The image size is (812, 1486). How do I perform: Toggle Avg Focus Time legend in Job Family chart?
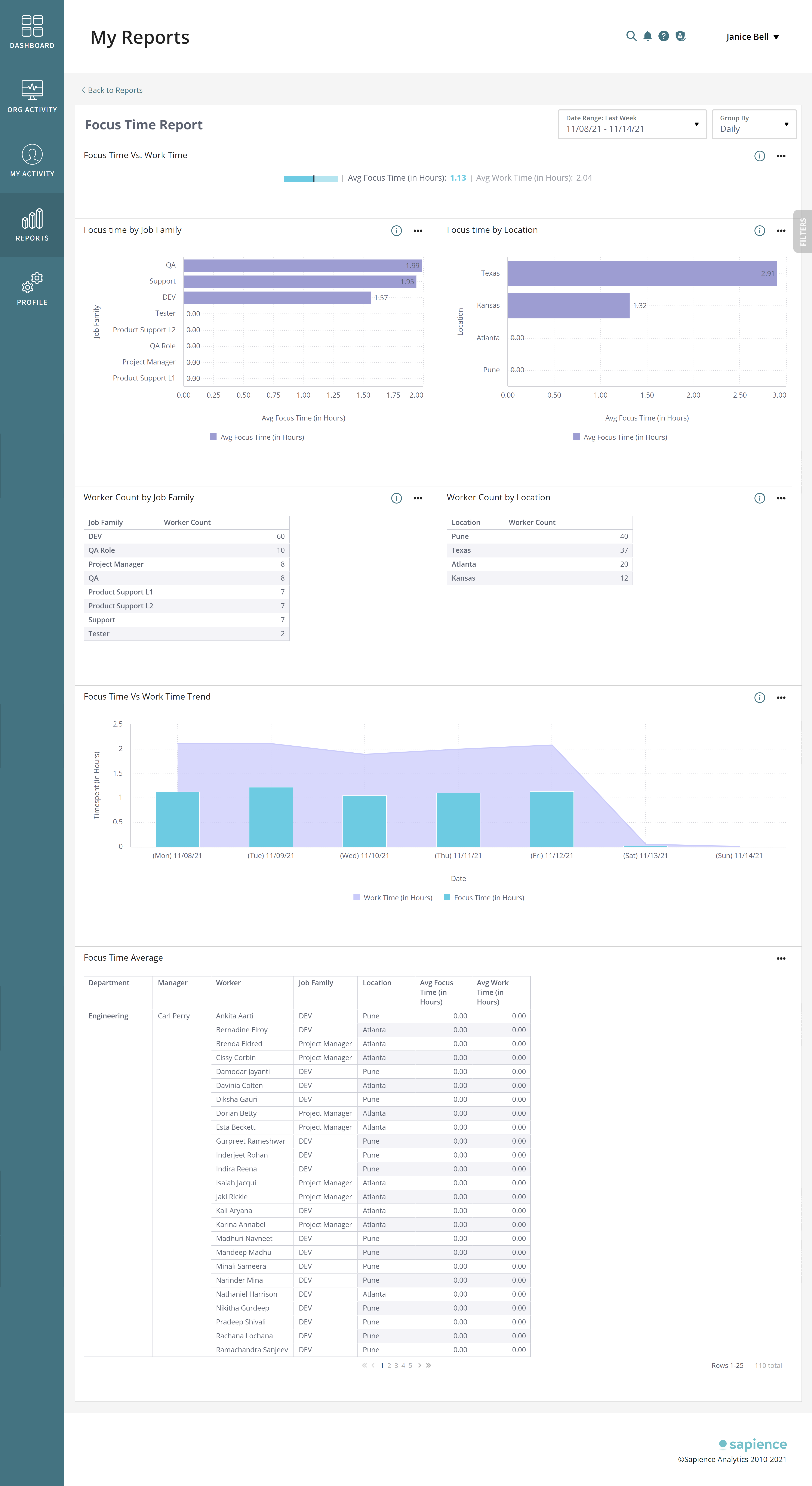point(257,437)
